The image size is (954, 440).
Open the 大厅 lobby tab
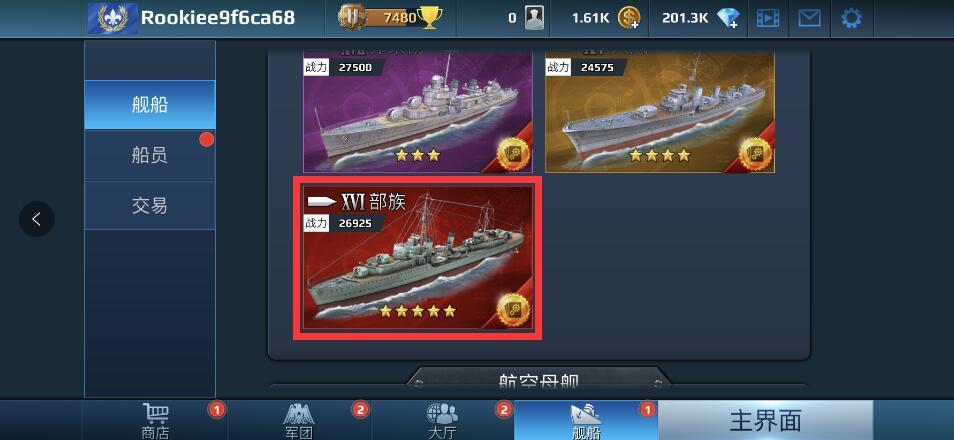coord(442,421)
